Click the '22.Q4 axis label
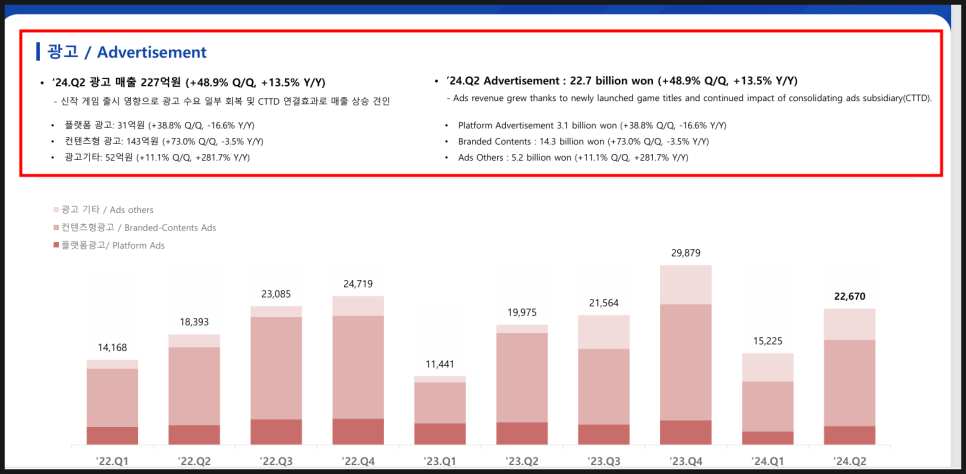966x474 pixels. point(358,460)
